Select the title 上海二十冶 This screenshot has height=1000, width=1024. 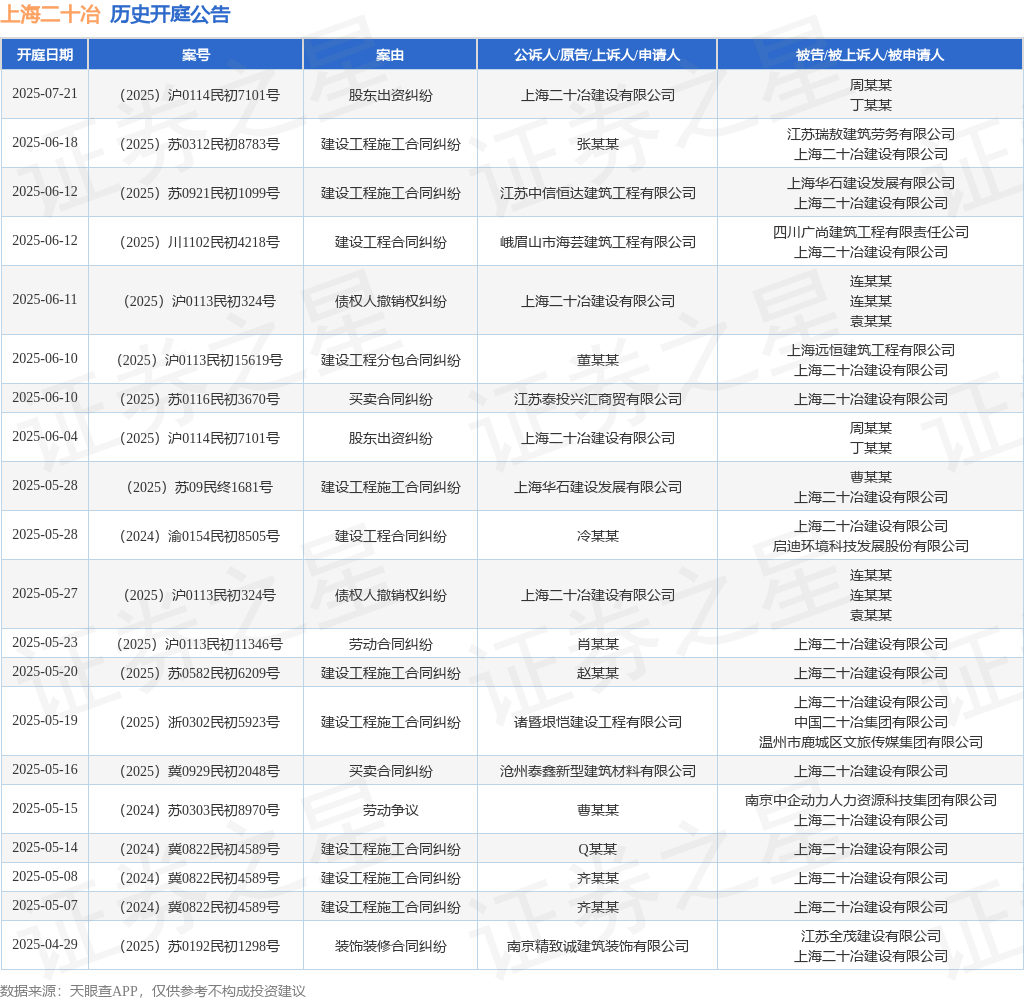[x=50, y=14]
